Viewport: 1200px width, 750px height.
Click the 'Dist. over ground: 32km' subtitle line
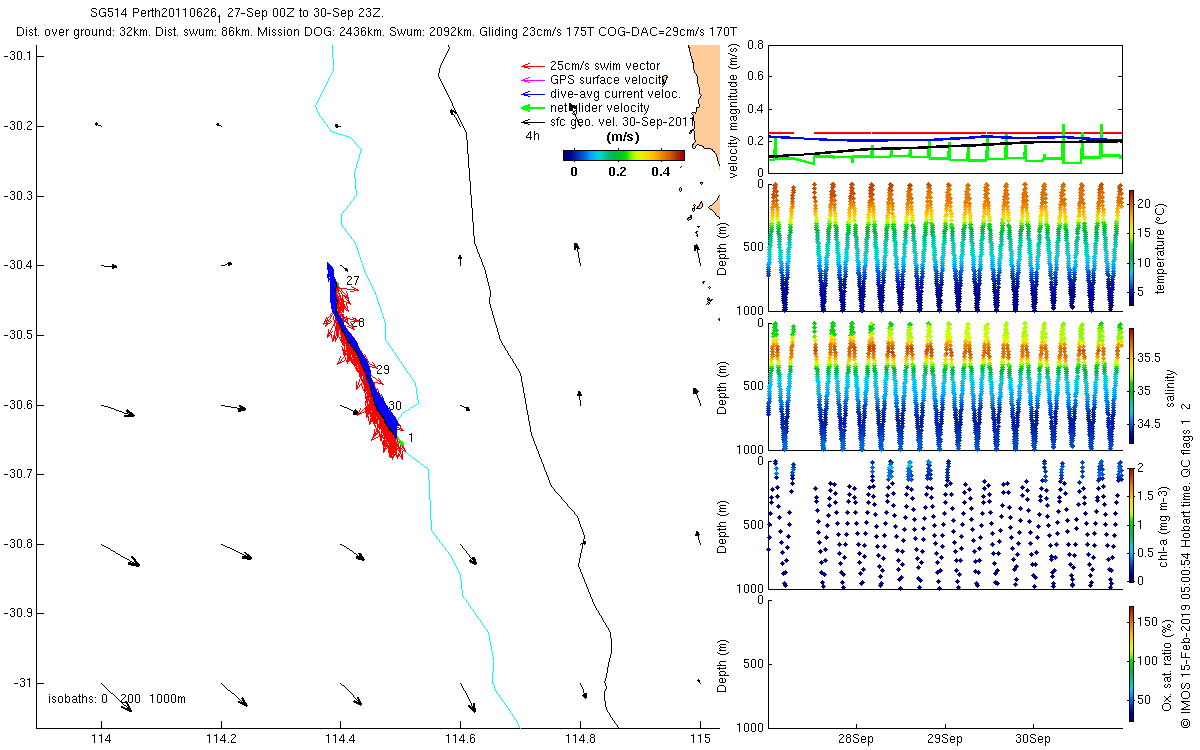click(378, 33)
